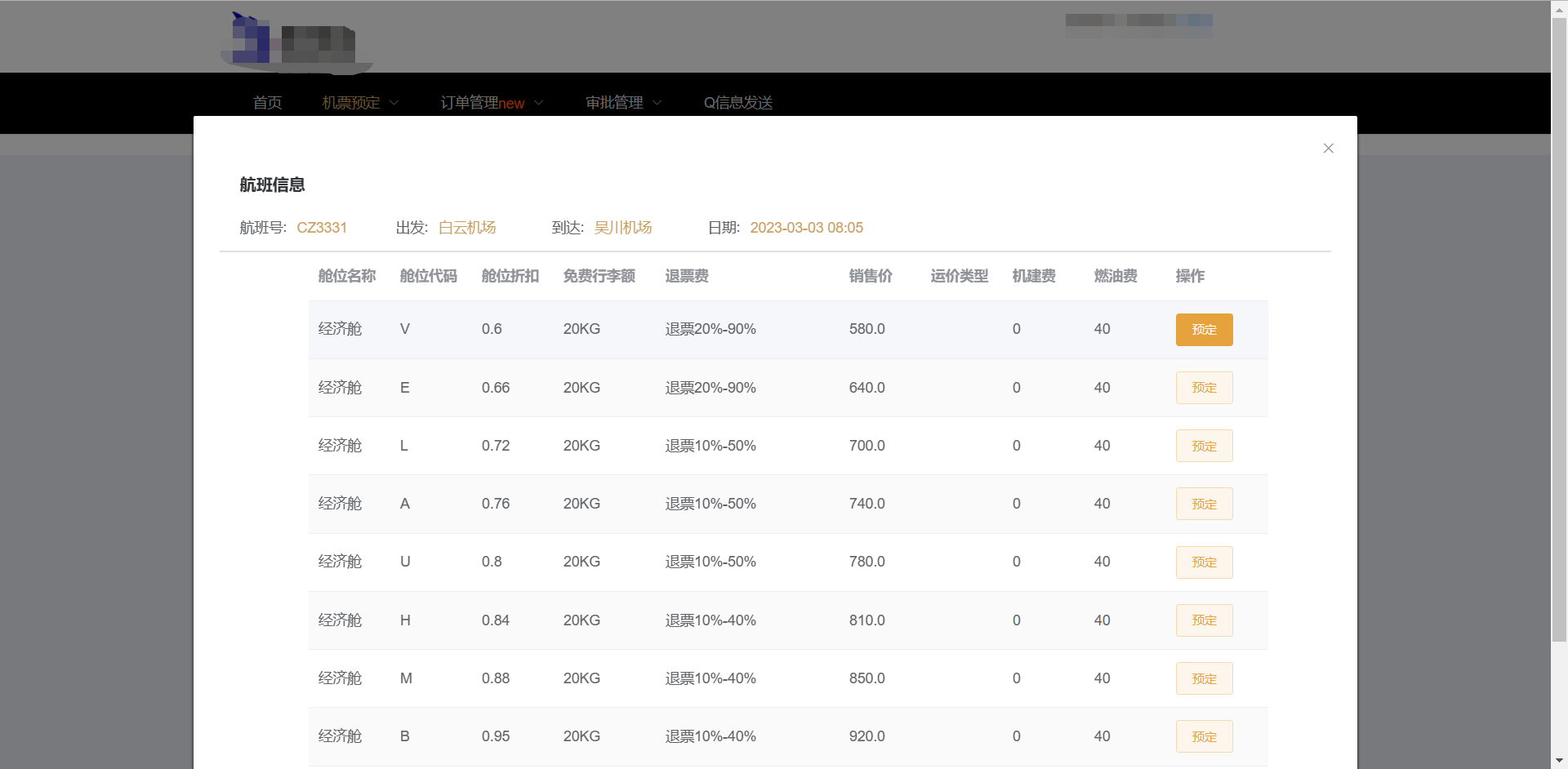Click discount value 0.72
1568x769 pixels.
[x=496, y=446]
